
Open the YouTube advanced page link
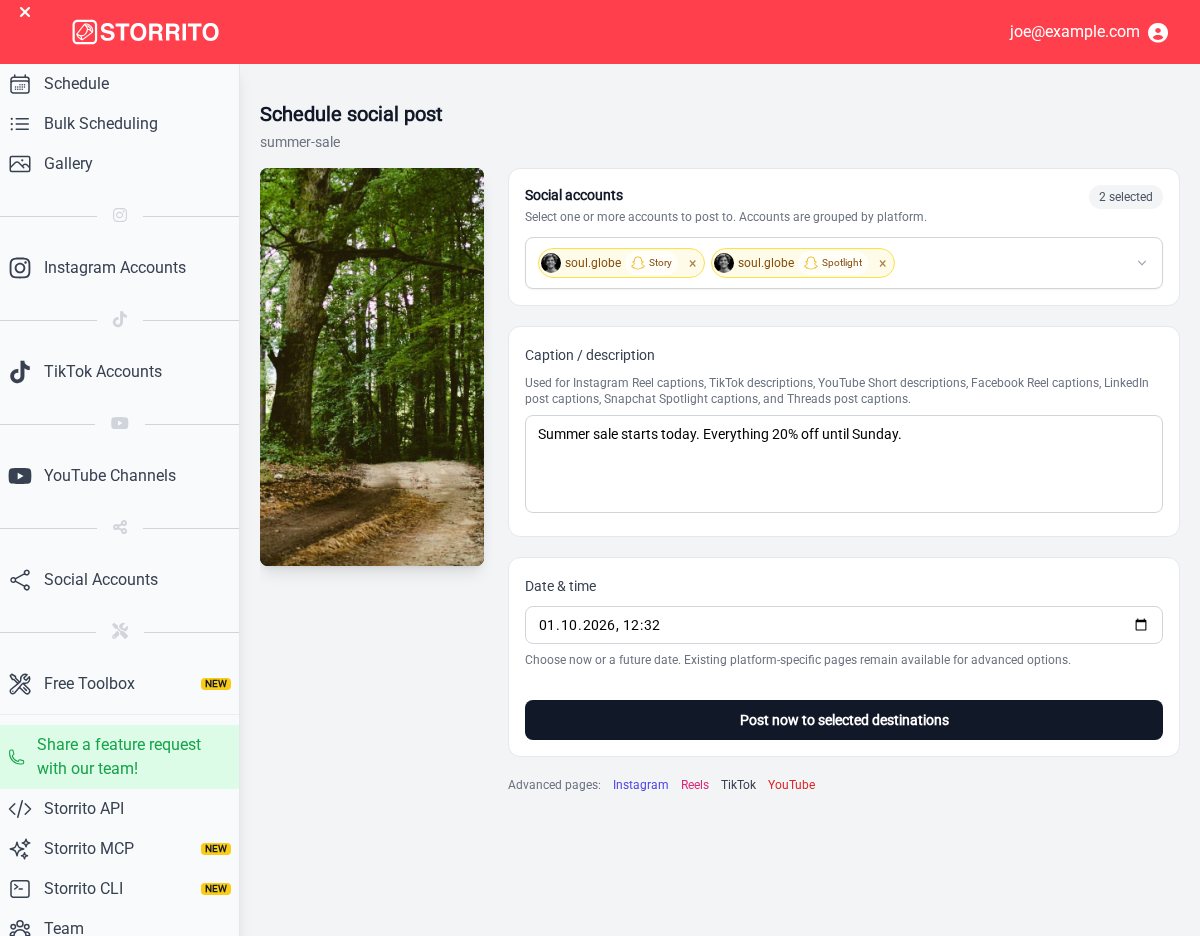point(791,785)
